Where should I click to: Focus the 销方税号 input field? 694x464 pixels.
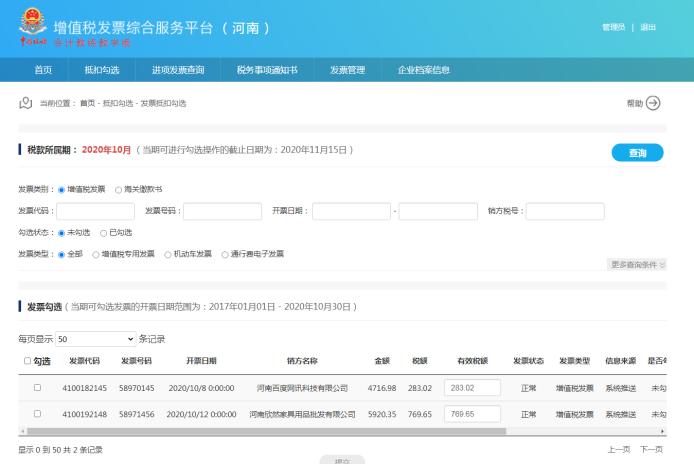click(565, 211)
